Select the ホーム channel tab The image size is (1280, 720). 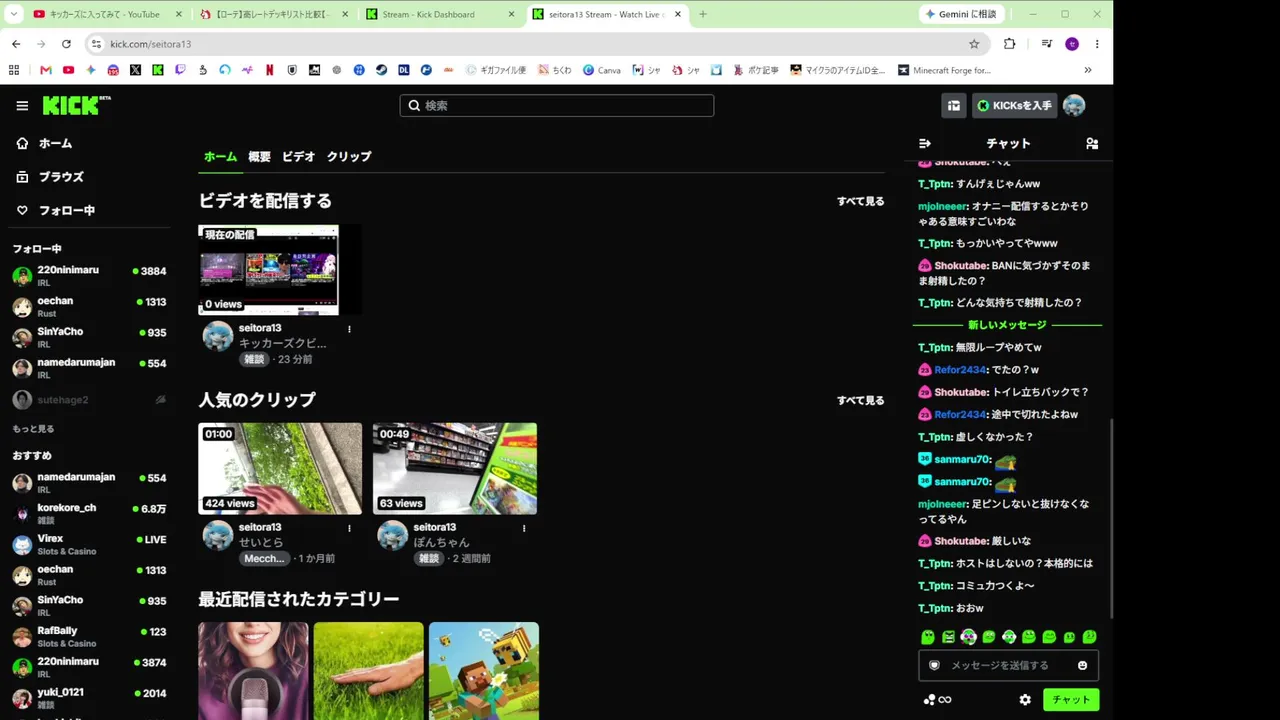pyautogui.click(x=220, y=157)
